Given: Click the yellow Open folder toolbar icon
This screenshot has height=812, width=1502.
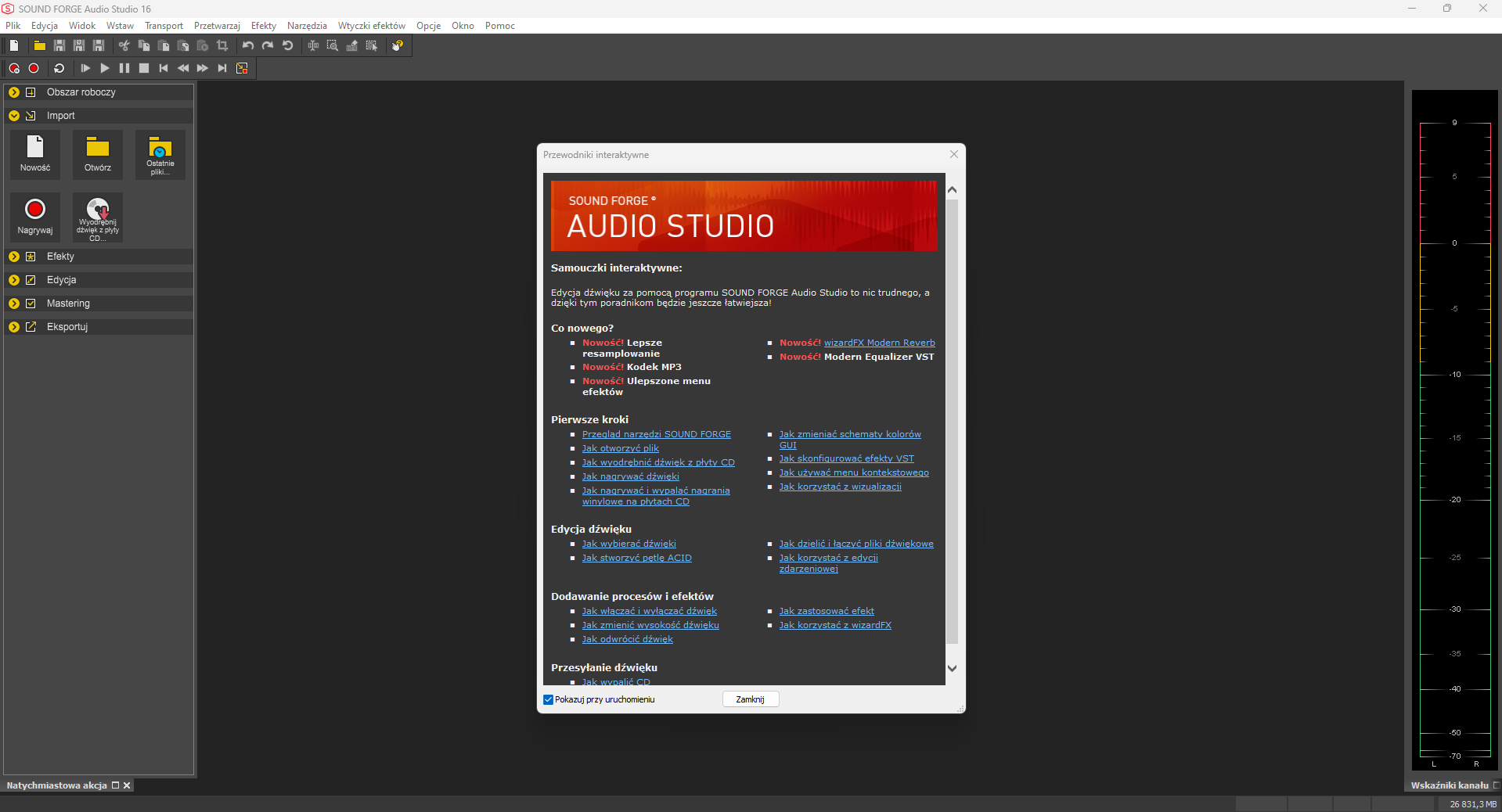Looking at the screenshot, I should click(39, 45).
